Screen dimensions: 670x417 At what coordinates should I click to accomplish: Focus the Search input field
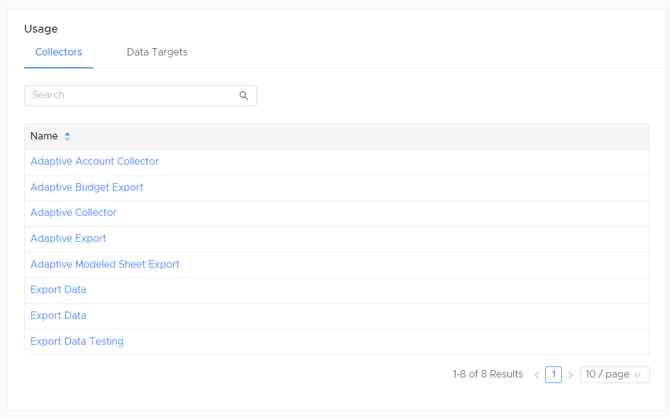click(x=140, y=95)
